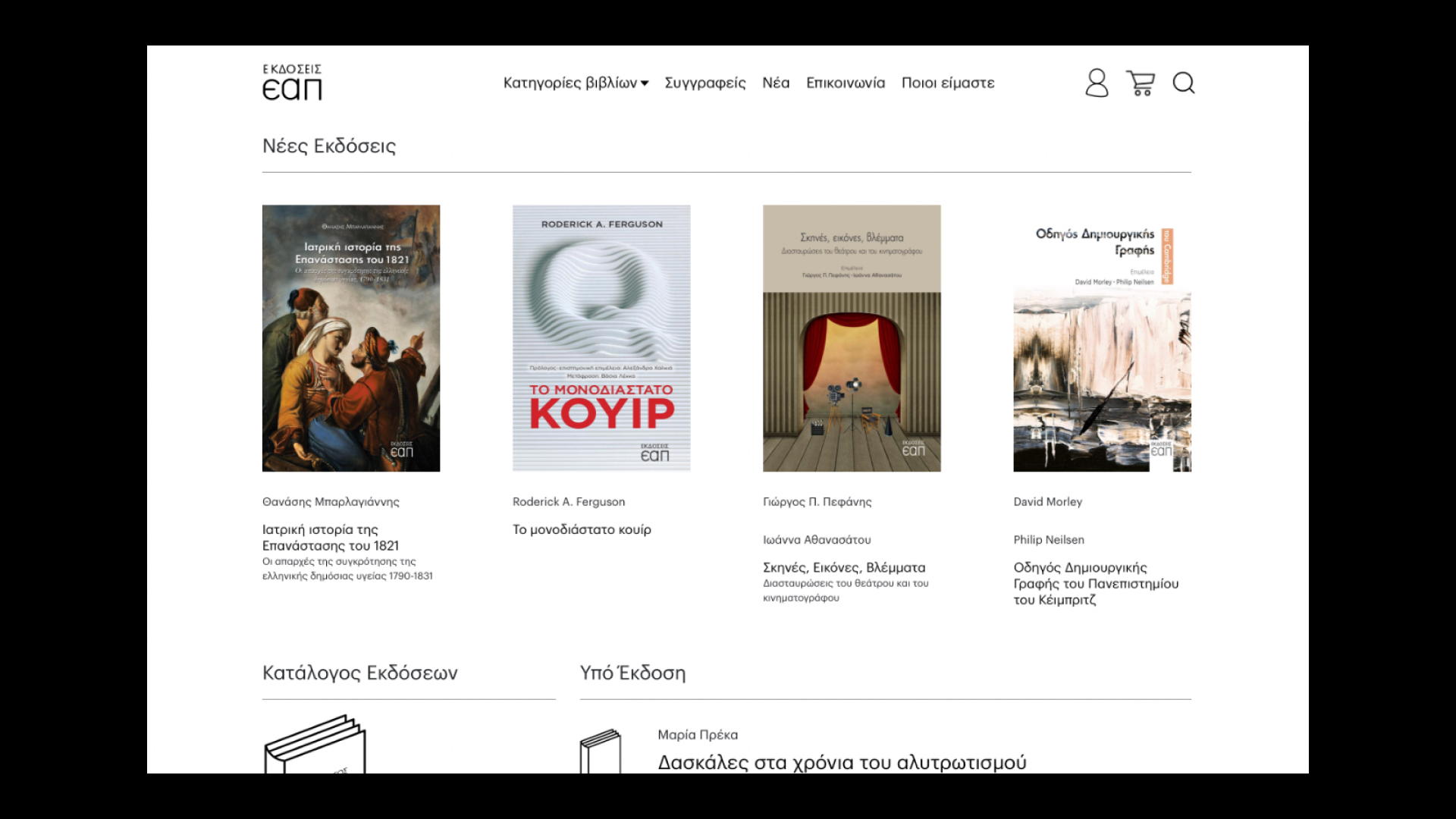Open the Συγγραφείς menu item
Image resolution: width=1456 pixels, height=819 pixels.
705,83
